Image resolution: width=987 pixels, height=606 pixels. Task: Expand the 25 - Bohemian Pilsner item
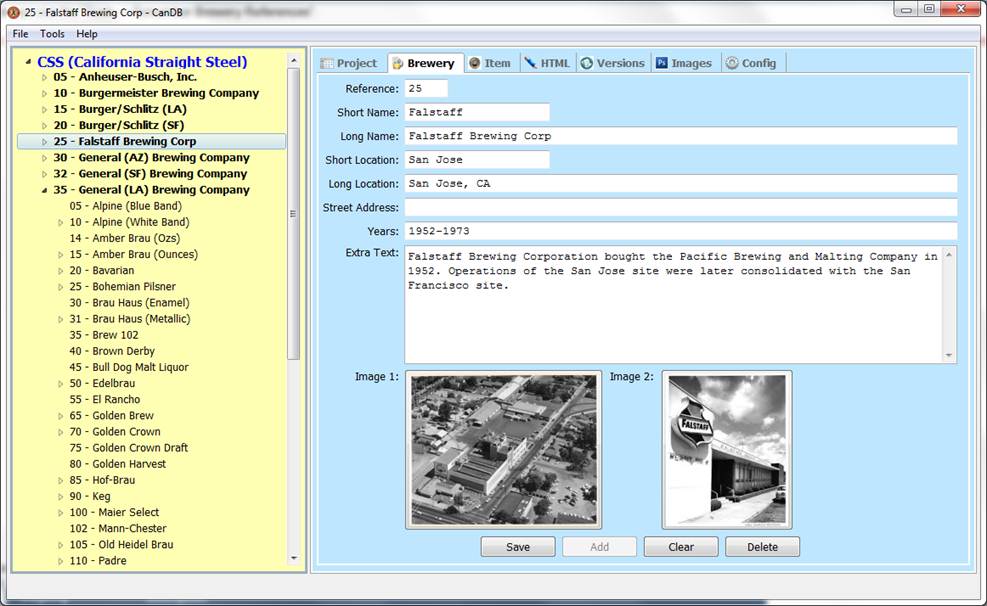60,287
